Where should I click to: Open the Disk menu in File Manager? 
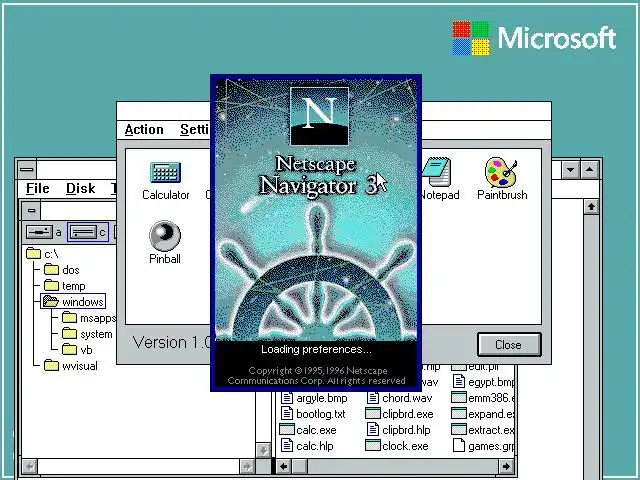[x=80, y=189]
